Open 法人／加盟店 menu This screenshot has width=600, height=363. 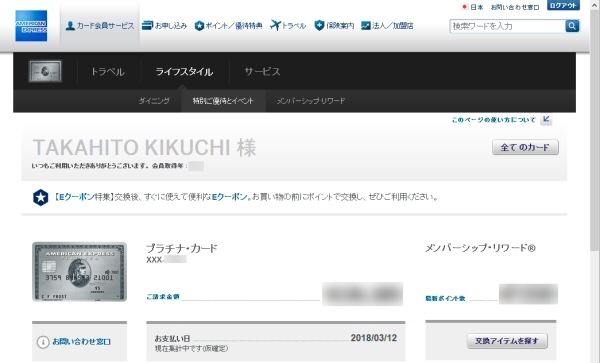(387, 26)
